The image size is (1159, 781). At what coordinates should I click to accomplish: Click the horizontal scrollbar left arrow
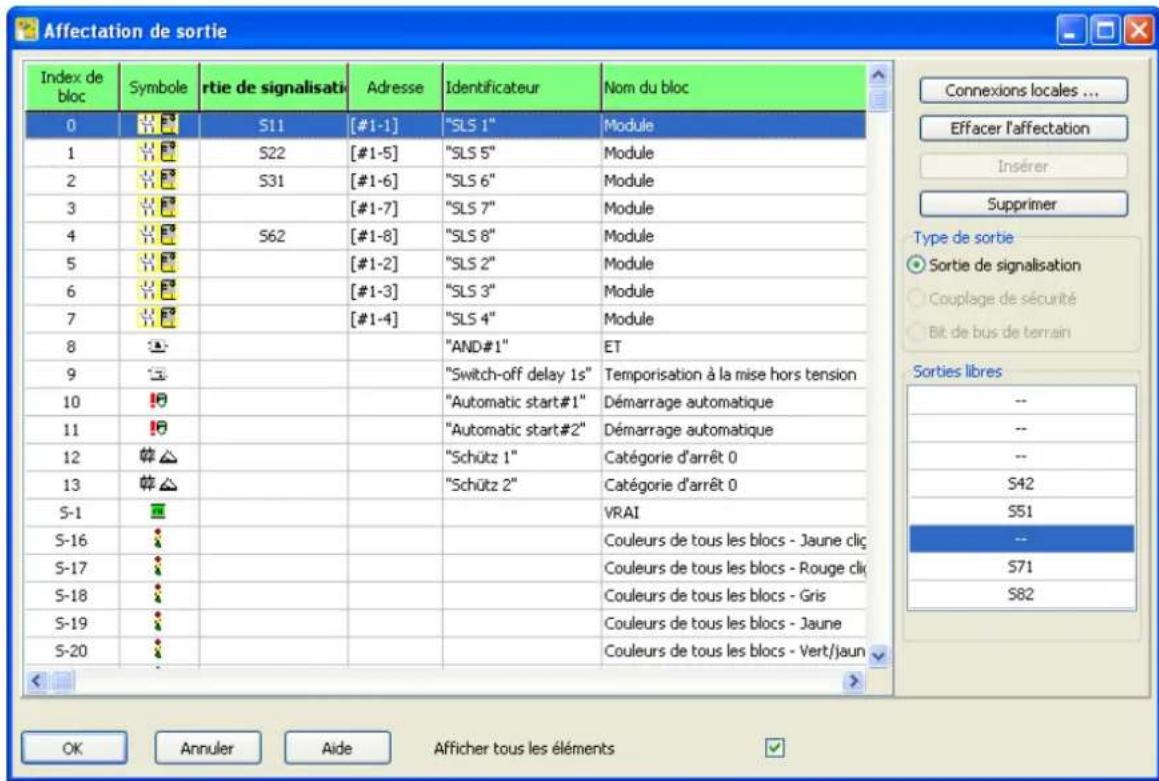tap(37, 681)
